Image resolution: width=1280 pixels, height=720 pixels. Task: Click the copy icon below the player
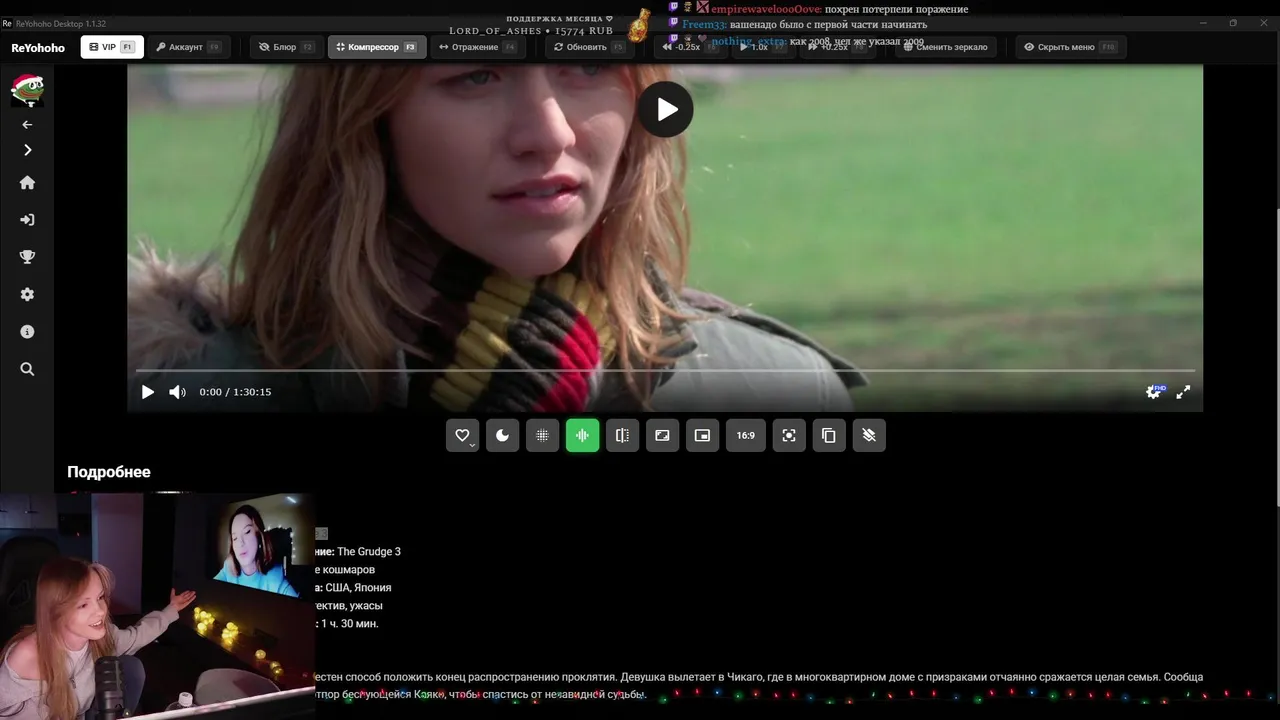[x=829, y=435]
